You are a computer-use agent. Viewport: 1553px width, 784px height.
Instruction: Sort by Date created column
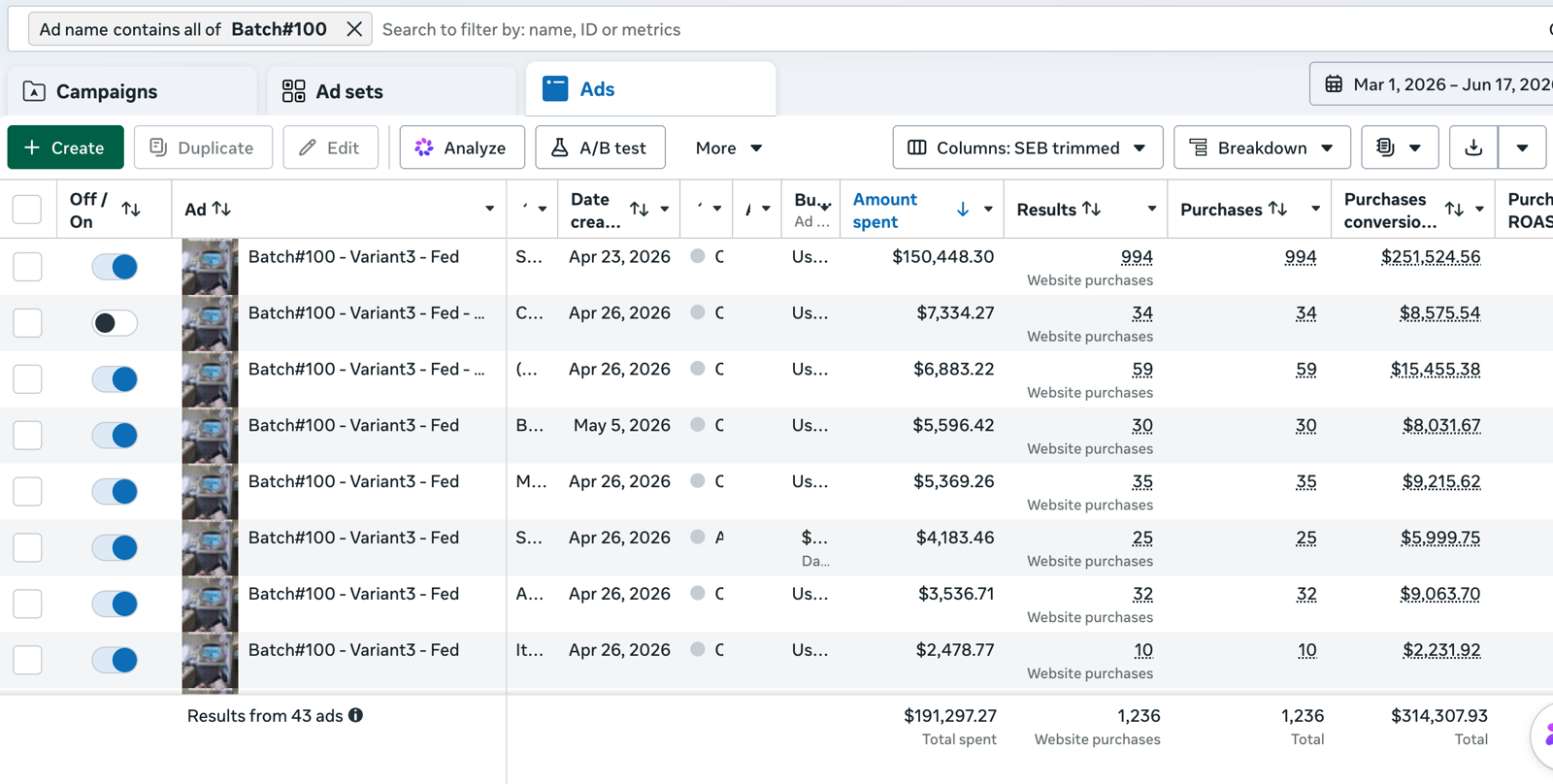click(x=639, y=209)
